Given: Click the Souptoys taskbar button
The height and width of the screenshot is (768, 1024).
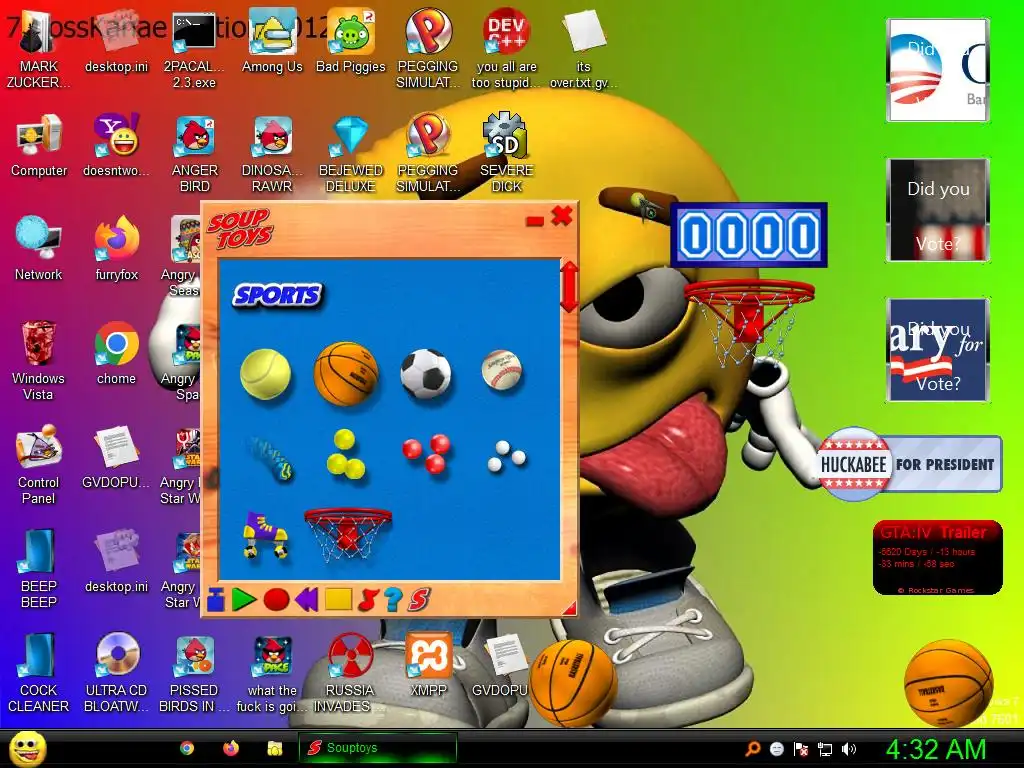Looking at the screenshot, I should tap(377, 748).
